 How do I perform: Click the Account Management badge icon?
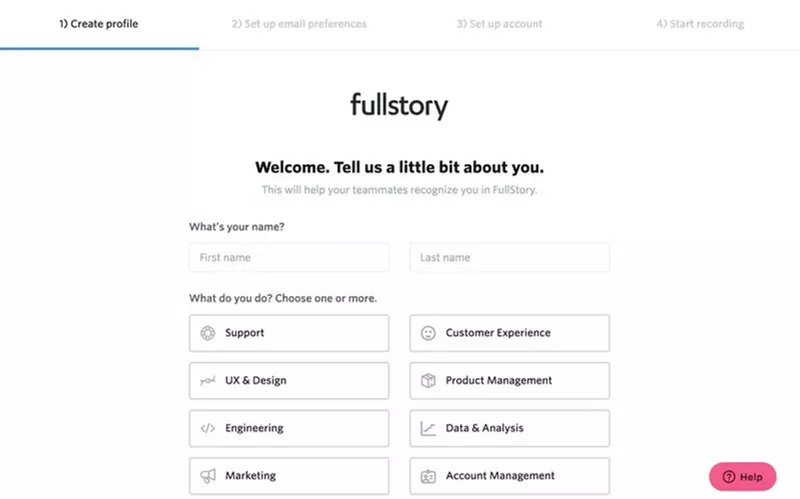coord(428,476)
